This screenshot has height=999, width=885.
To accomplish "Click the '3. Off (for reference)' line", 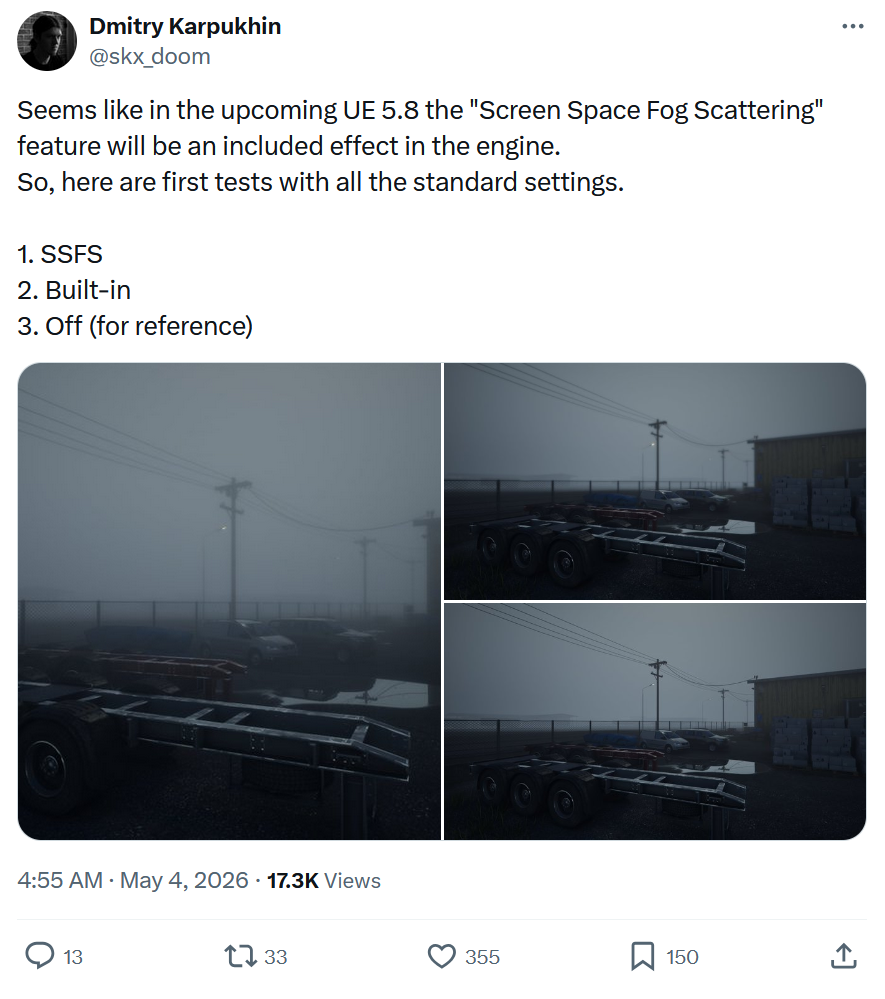I will [x=135, y=326].
